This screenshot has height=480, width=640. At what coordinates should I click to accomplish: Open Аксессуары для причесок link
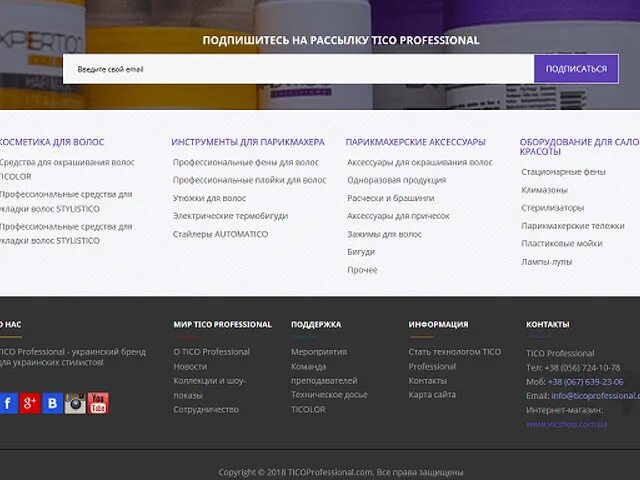pos(398,216)
